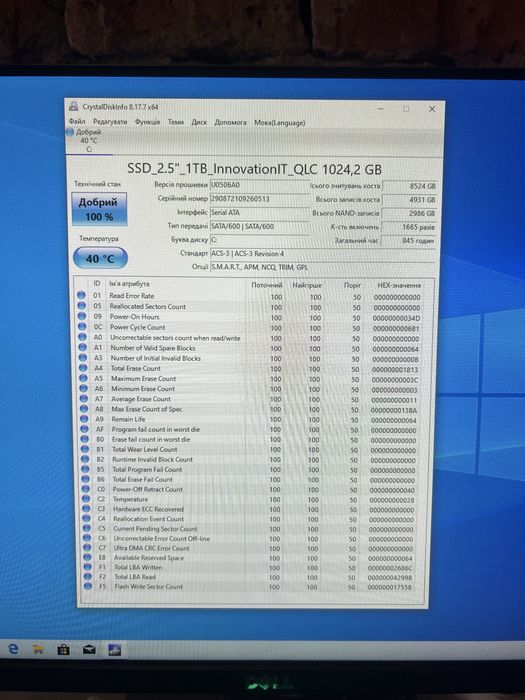Image resolution: width=525 pixels, height=700 pixels.
Task: Click the 8524 GB total host reads value
Action: point(410,186)
